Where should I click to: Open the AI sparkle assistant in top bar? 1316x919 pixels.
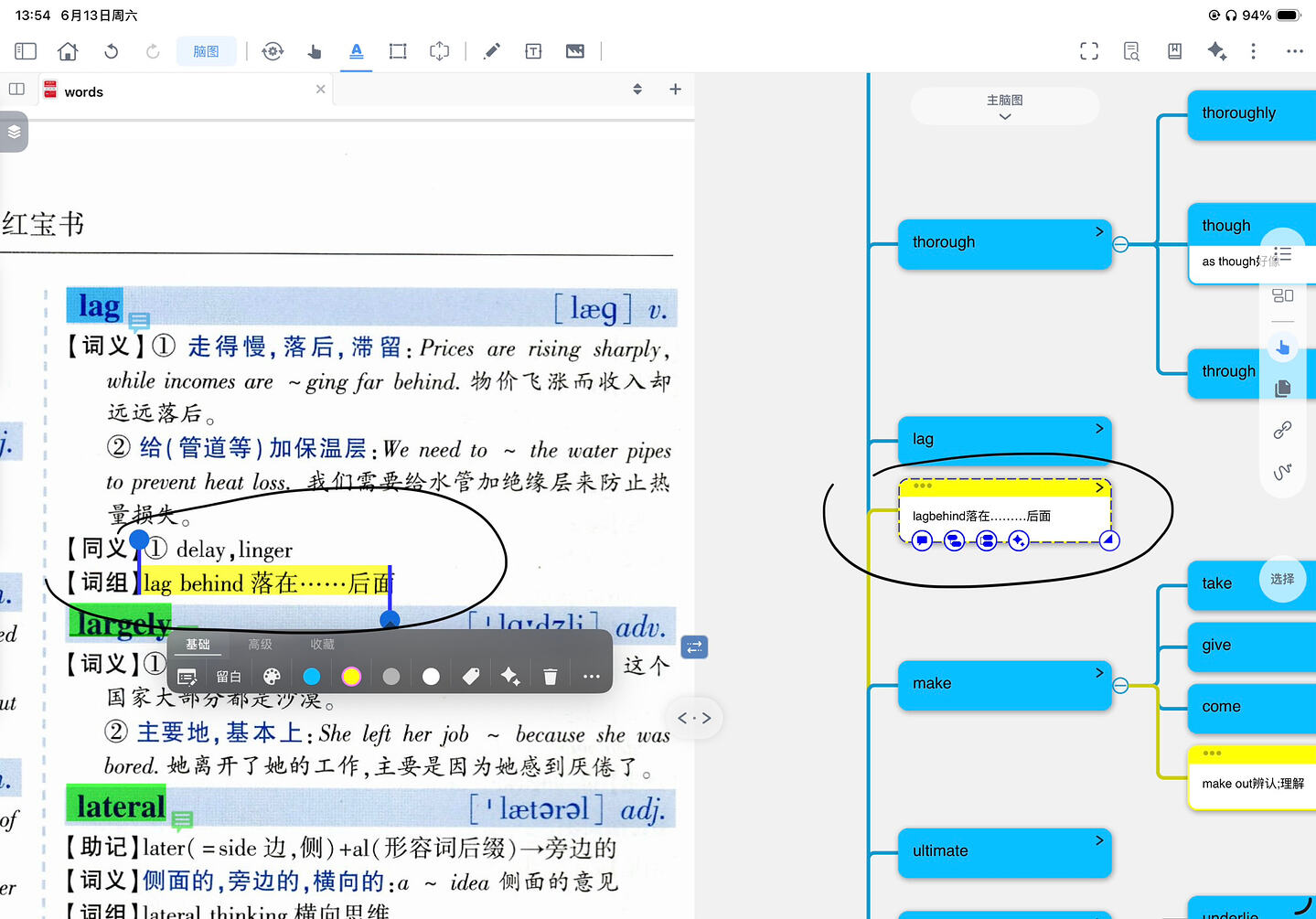click(1216, 51)
